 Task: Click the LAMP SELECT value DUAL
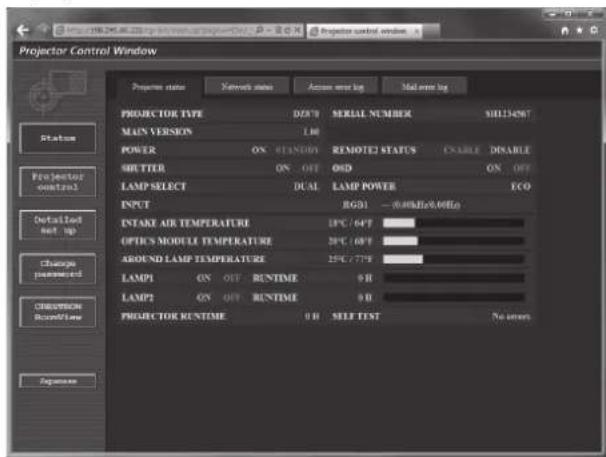pyautogui.click(x=306, y=187)
